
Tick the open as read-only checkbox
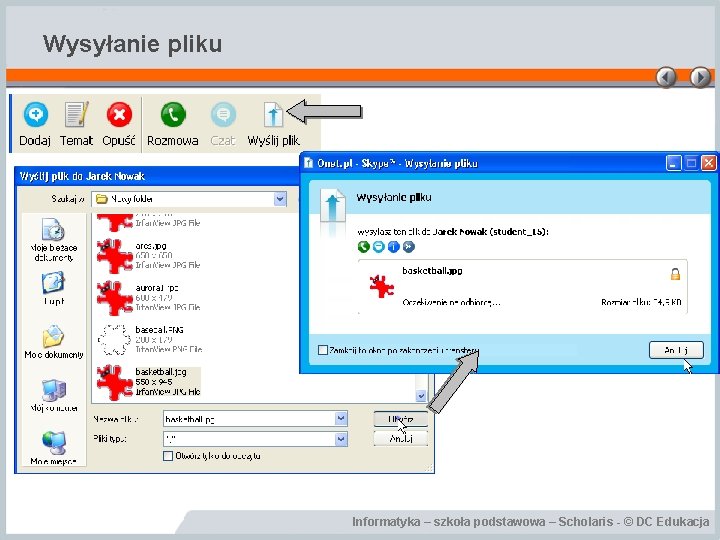point(168,456)
